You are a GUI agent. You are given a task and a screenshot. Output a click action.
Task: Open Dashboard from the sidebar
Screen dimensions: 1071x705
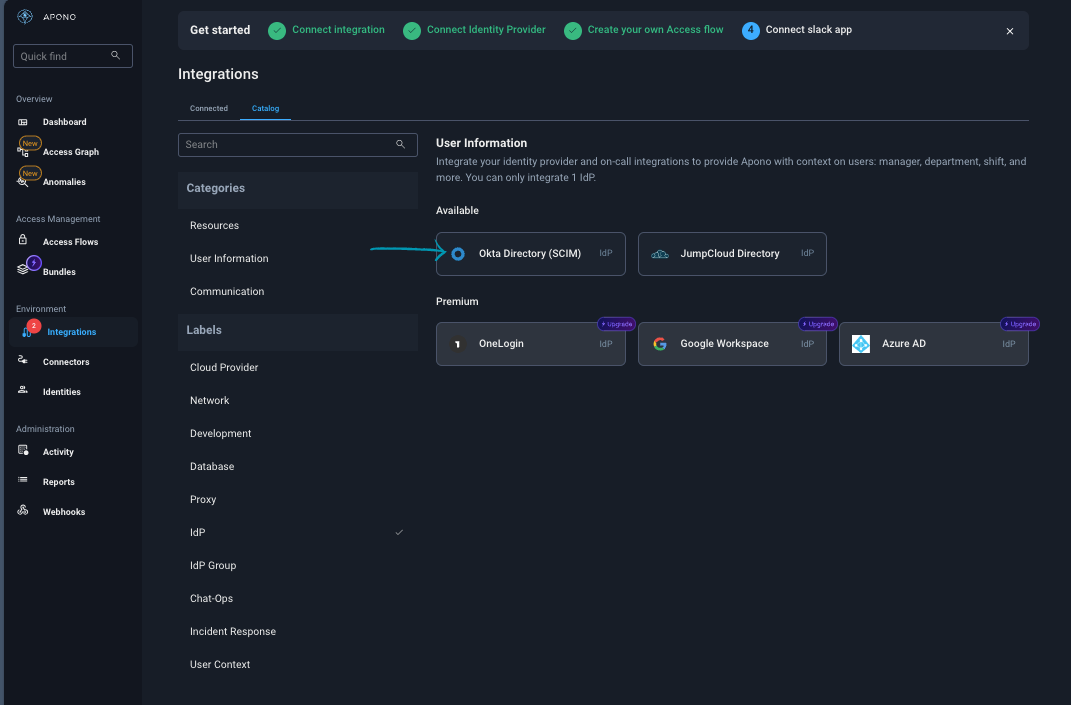coord(64,122)
